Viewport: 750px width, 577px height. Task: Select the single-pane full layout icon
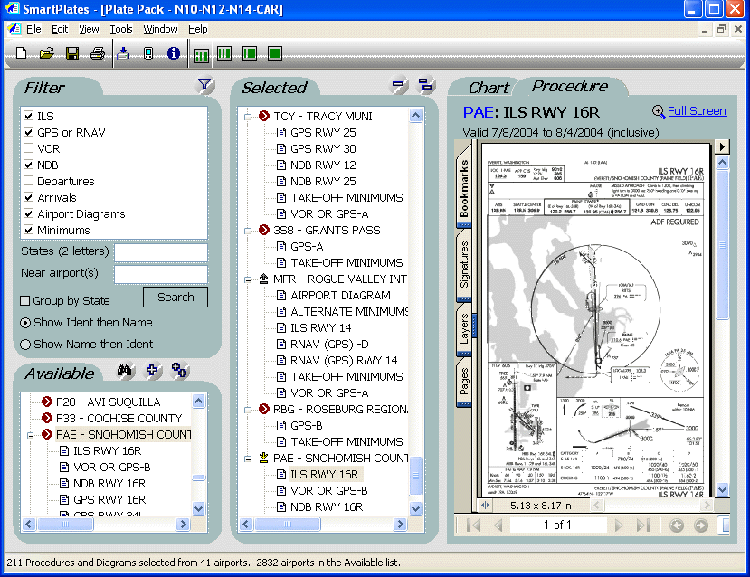point(275,53)
